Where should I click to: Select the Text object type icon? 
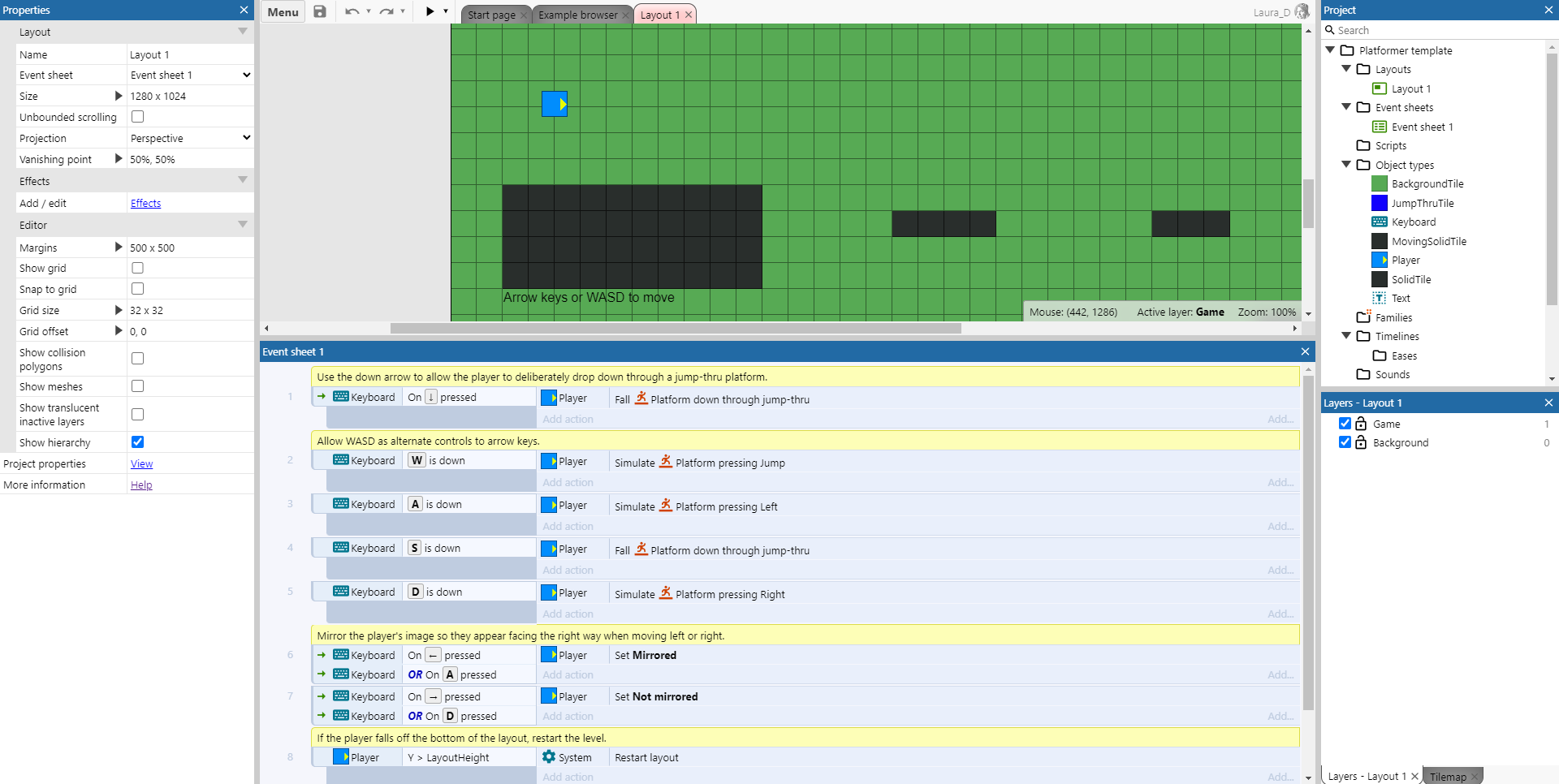tap(1380, 299)
